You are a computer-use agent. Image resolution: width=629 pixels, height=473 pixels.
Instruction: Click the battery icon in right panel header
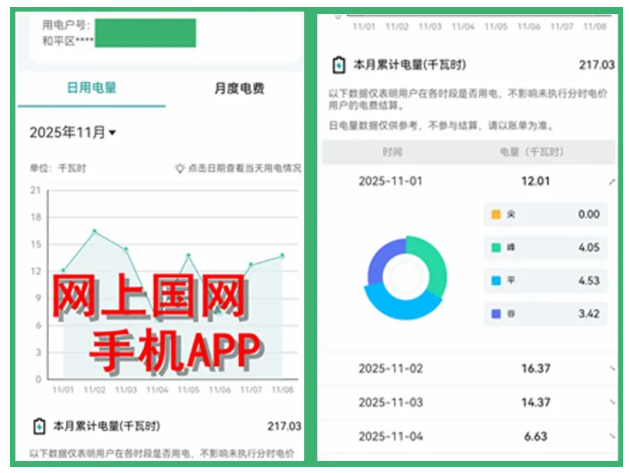[x=339, y=65]
